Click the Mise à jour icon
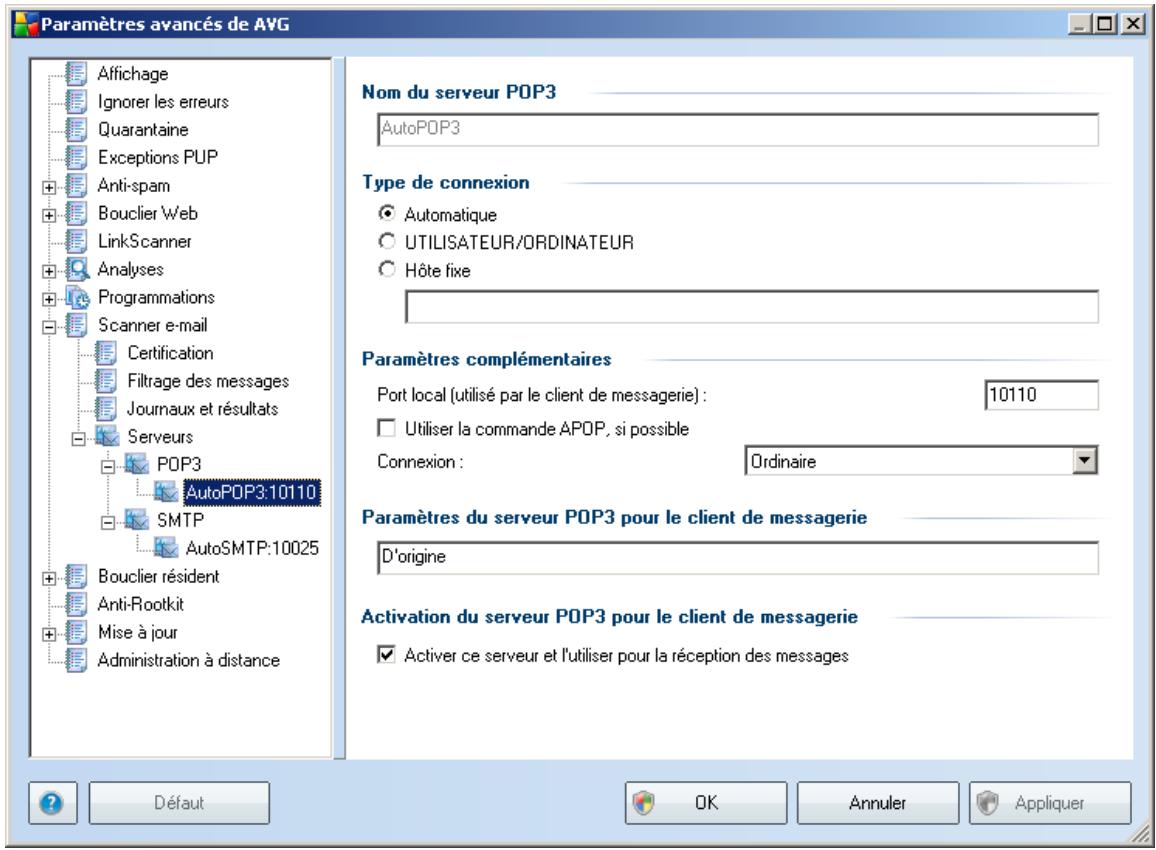The height and width of the screenshot is (850, 1156). [x=76, y=633]
